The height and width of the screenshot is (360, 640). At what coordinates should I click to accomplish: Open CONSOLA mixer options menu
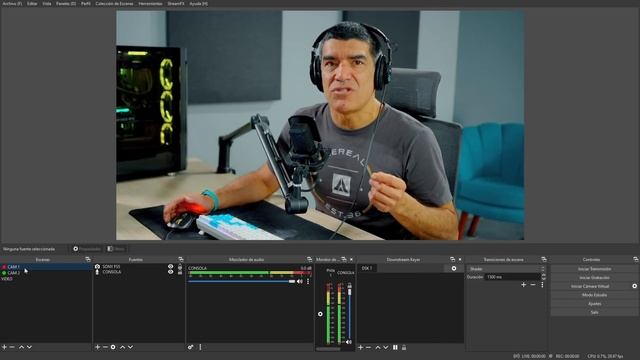pyautogui.click(x=308, y=281)
